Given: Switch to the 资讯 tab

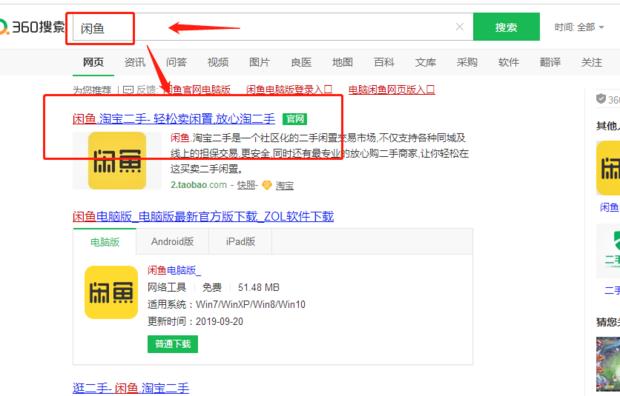Looking at the screenshot, I should point(135,62).
